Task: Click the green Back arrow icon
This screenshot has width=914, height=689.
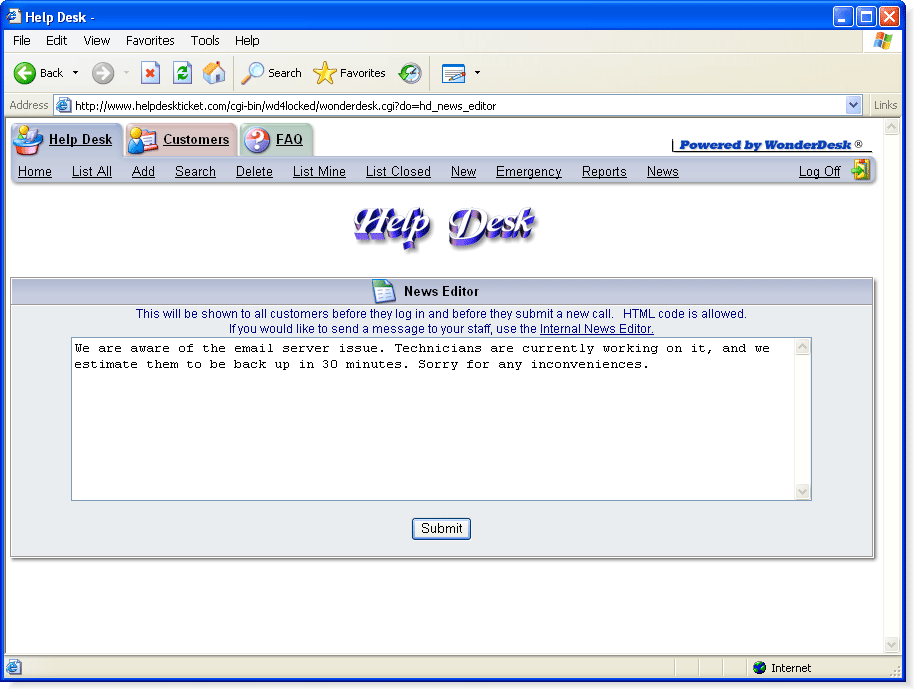Action: pos(24,73)
